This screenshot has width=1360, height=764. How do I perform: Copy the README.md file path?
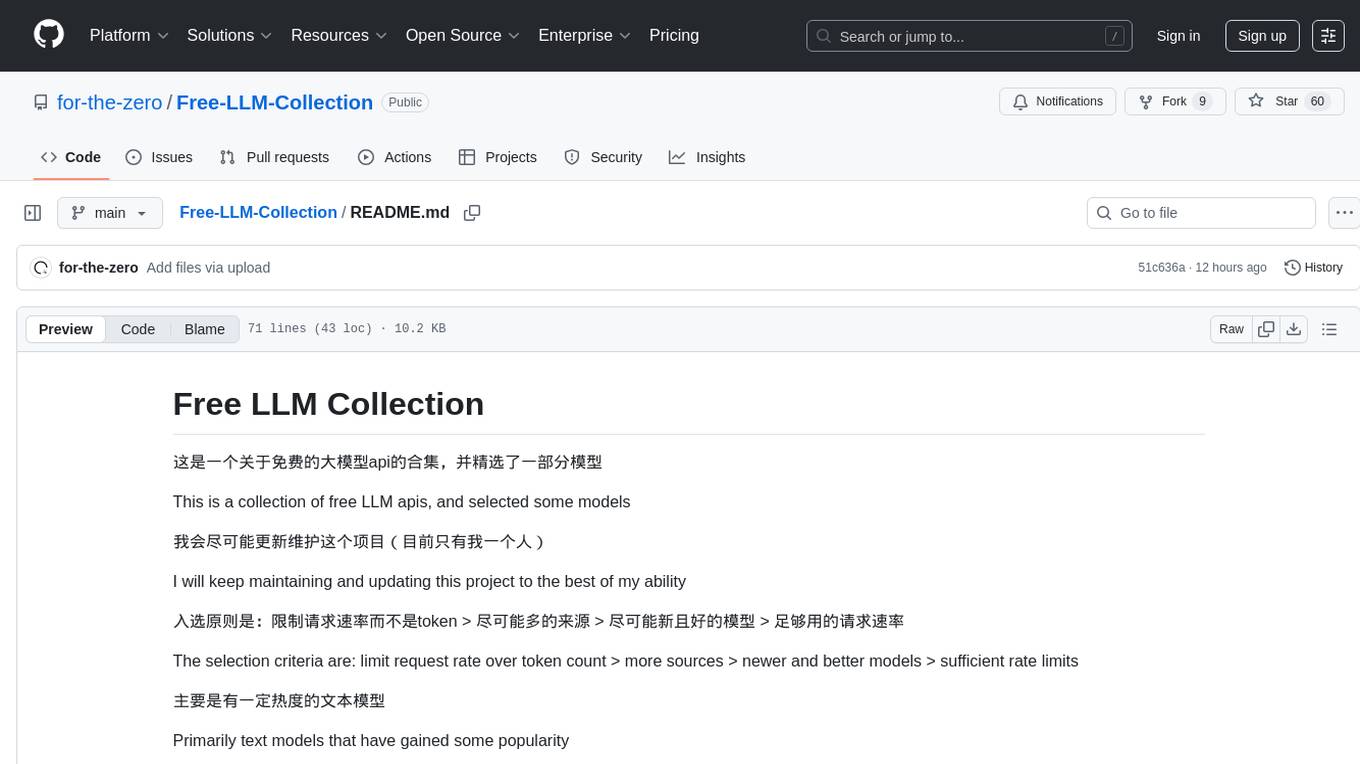pos(472,213)
